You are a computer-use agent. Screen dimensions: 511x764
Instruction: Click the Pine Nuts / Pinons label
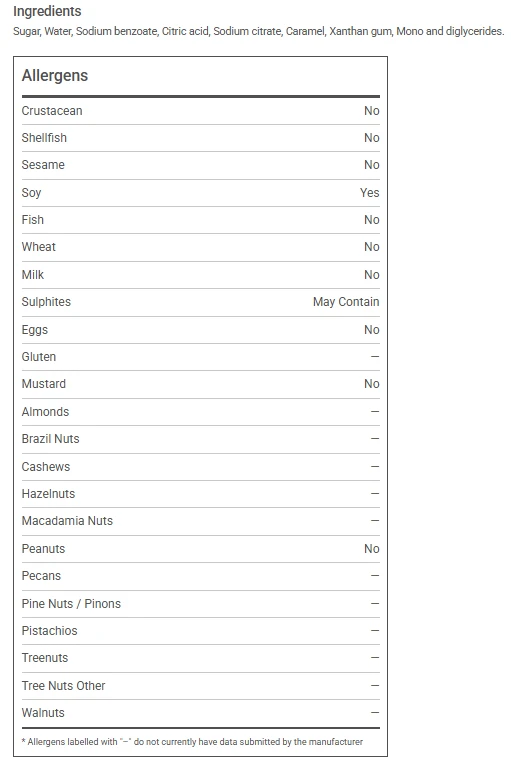[71, 604]
